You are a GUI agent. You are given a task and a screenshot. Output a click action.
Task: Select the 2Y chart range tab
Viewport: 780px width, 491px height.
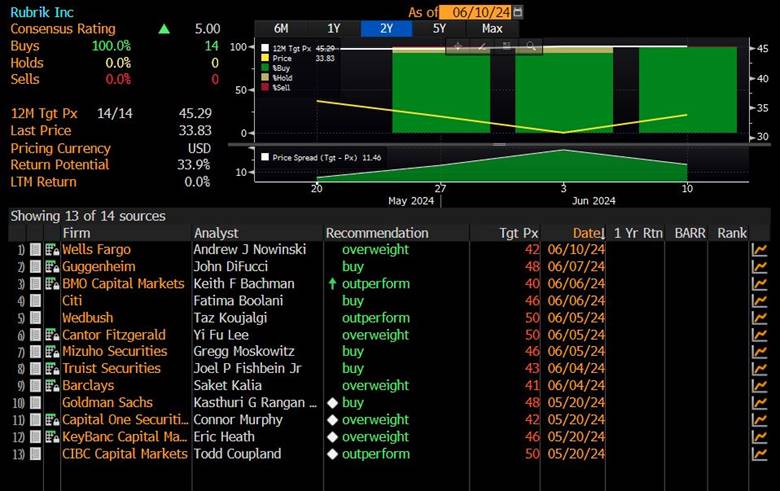[387, 29]
